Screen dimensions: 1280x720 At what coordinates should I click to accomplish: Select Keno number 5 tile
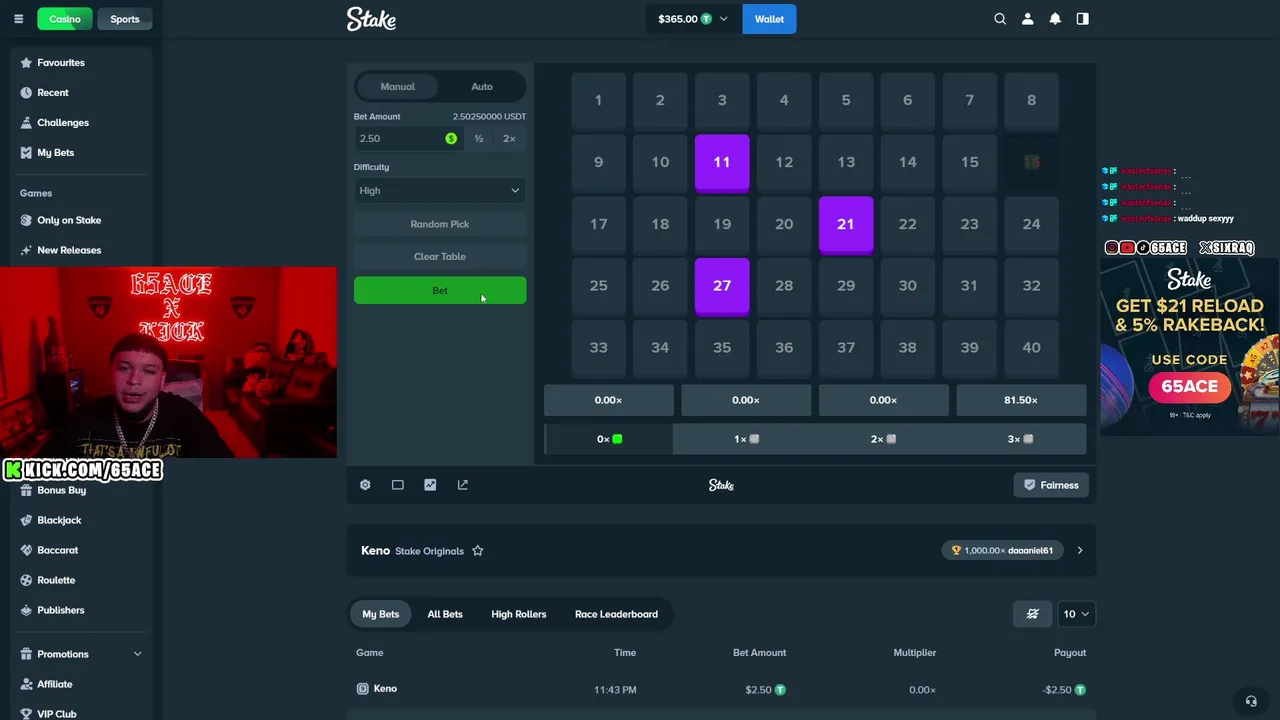tap(846, 100)
